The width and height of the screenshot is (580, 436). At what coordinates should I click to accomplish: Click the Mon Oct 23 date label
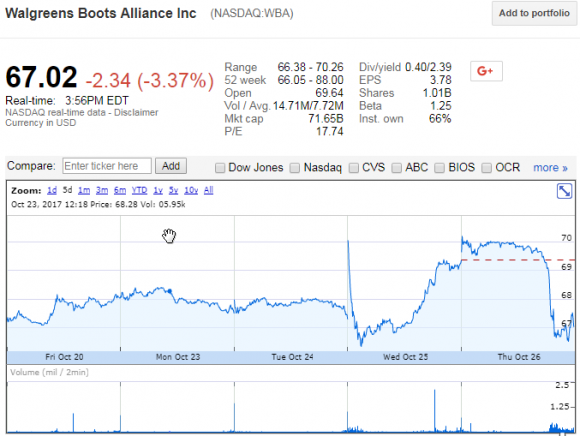tap(178, 357)
